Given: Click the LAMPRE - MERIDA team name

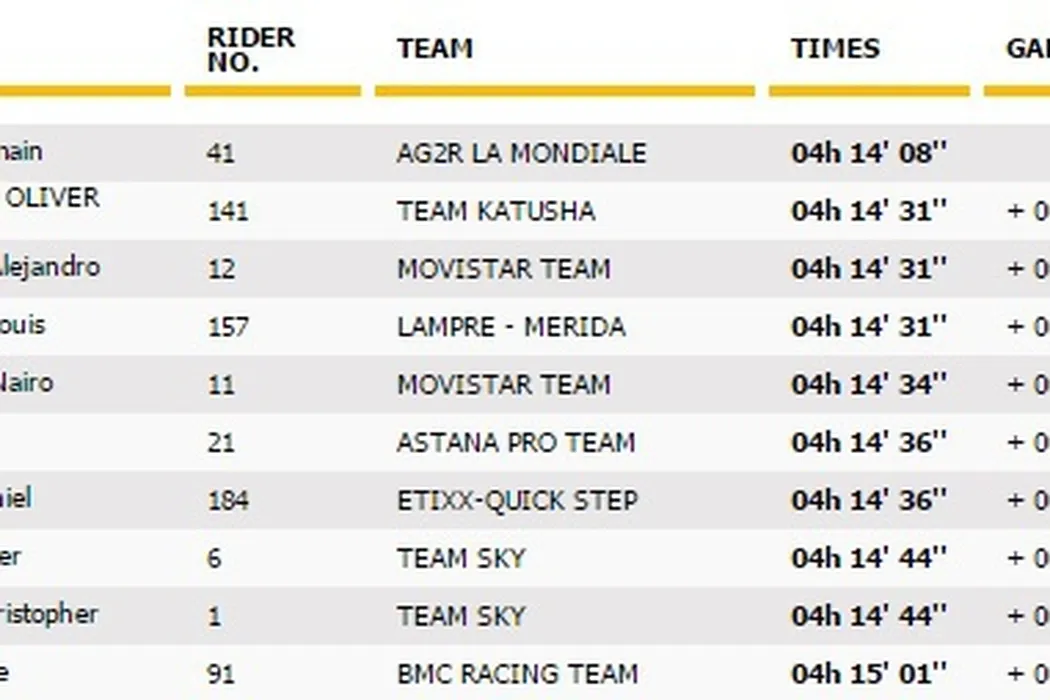Looking at the screenshot, I should point(511,327).
